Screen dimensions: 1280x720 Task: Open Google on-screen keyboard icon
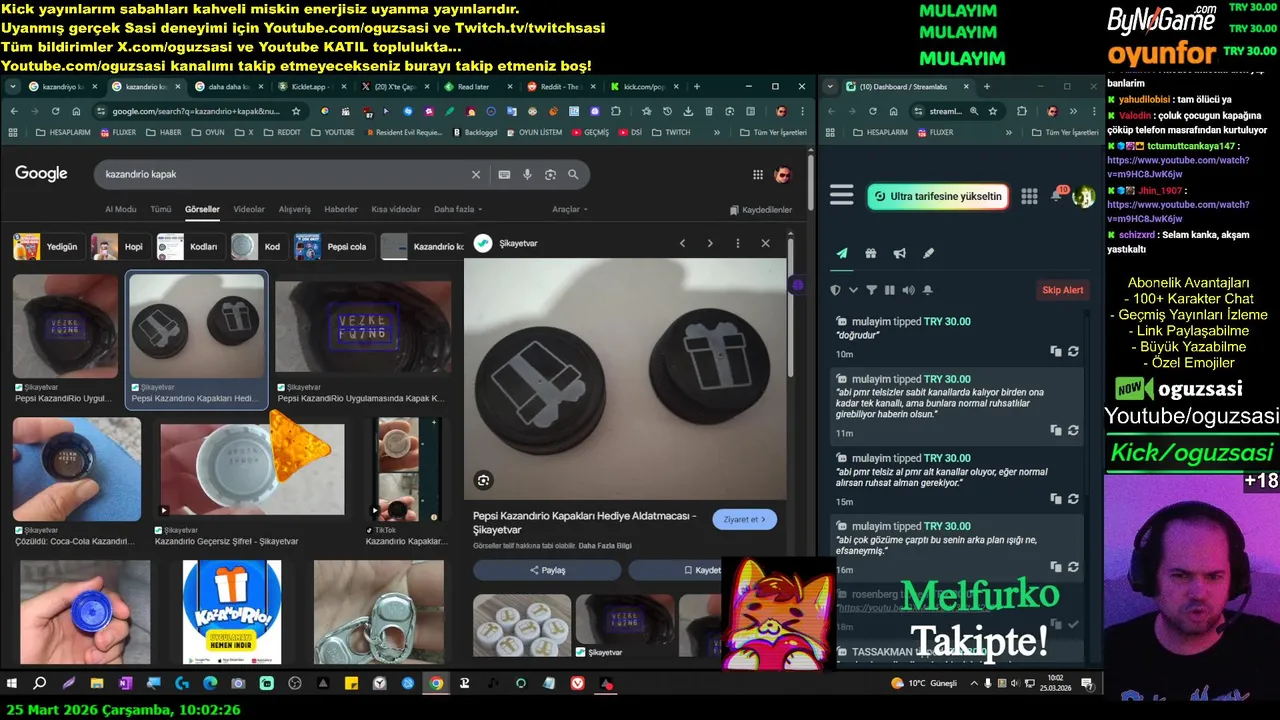[x=504, y=174]
